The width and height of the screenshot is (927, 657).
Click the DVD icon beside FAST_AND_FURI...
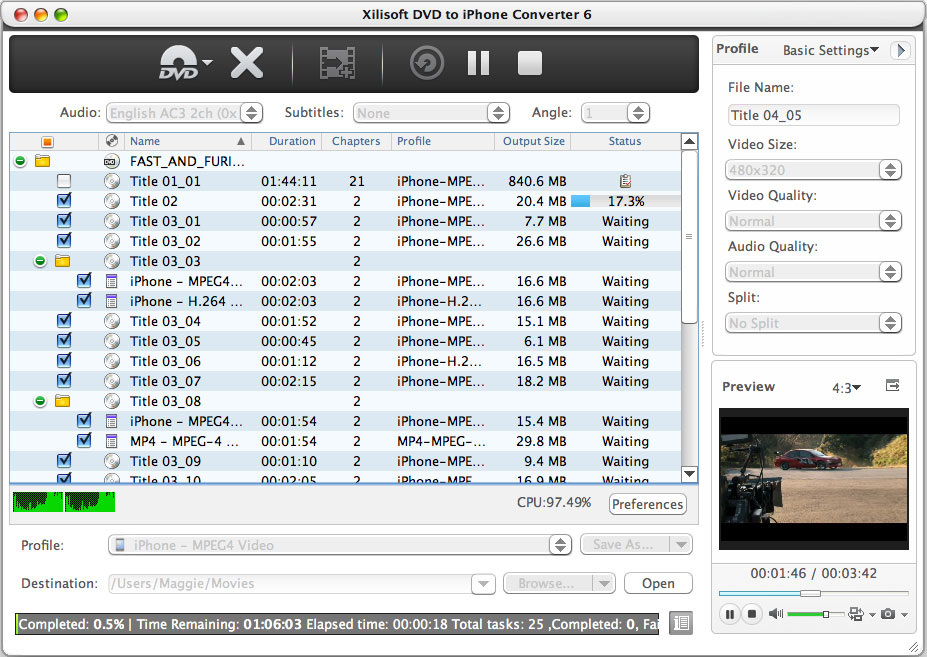click(x=112, y=161)
